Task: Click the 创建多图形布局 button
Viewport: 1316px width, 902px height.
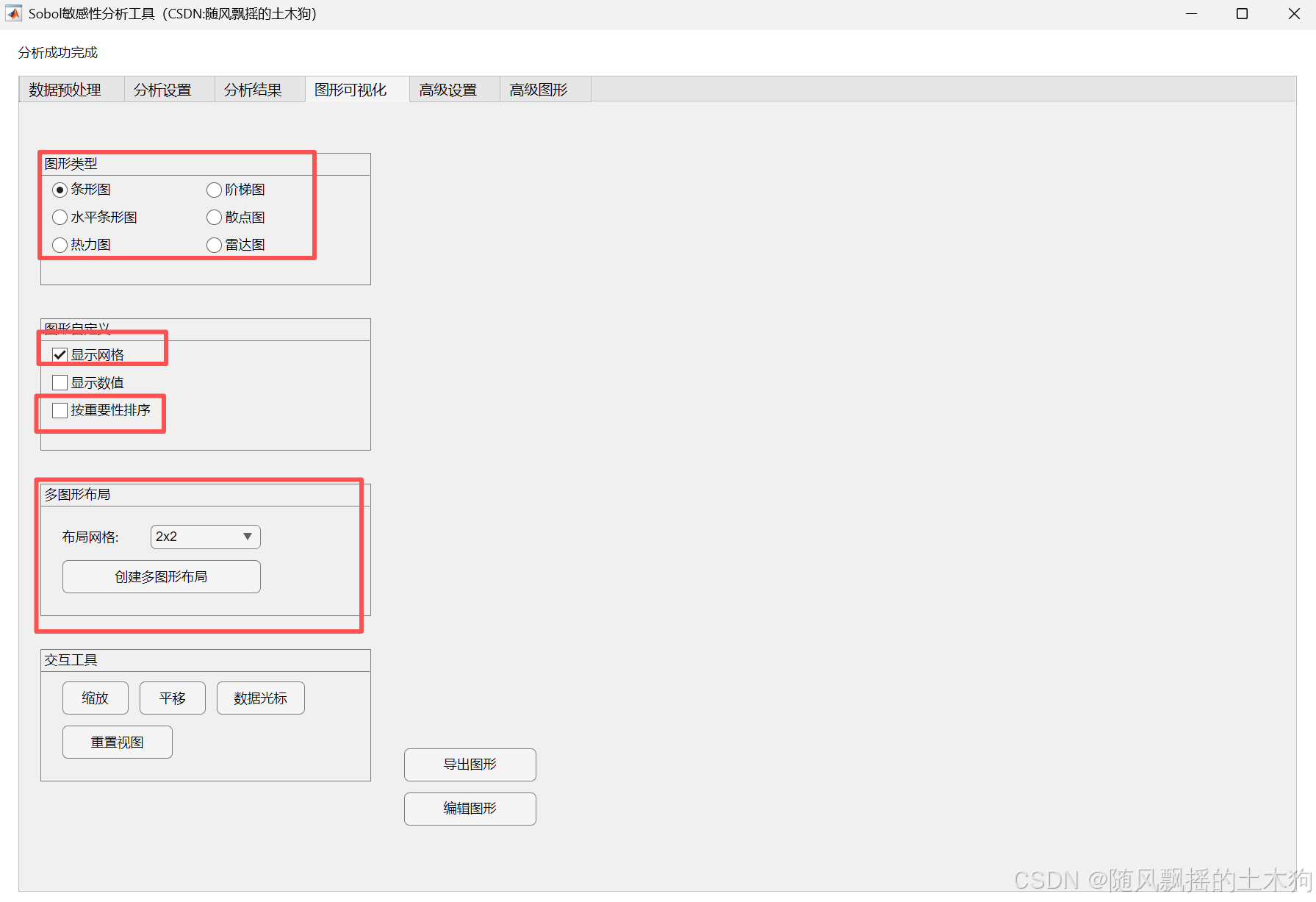Action: (162, 577)
